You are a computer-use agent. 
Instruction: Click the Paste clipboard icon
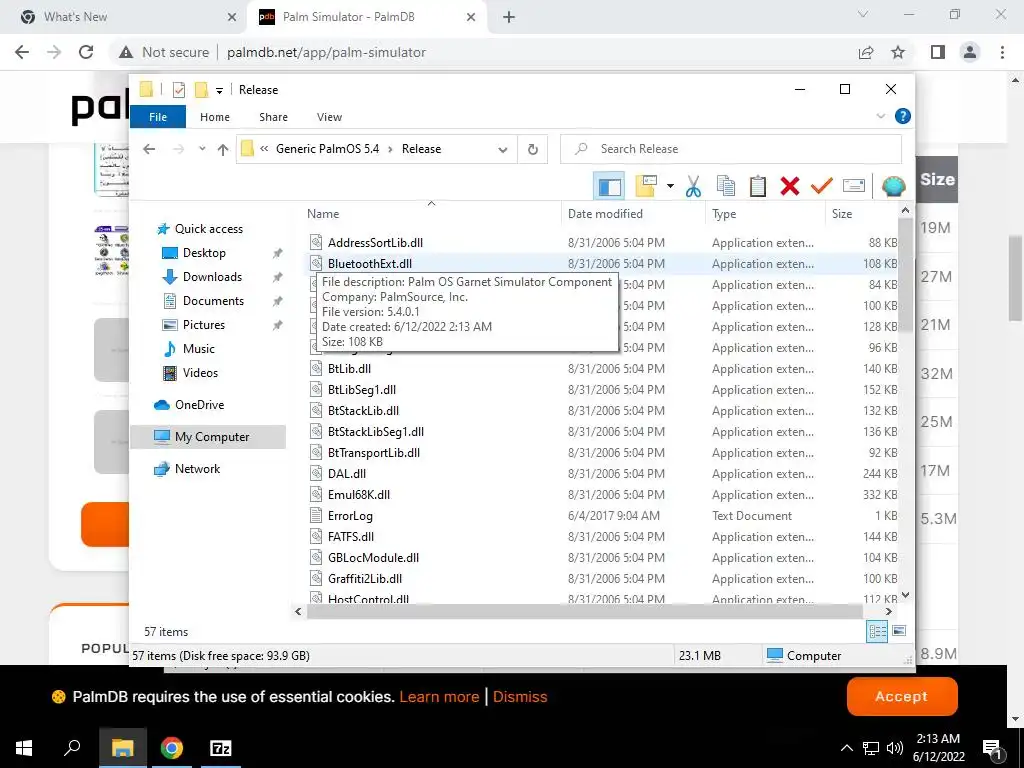[x=758, y=187]
